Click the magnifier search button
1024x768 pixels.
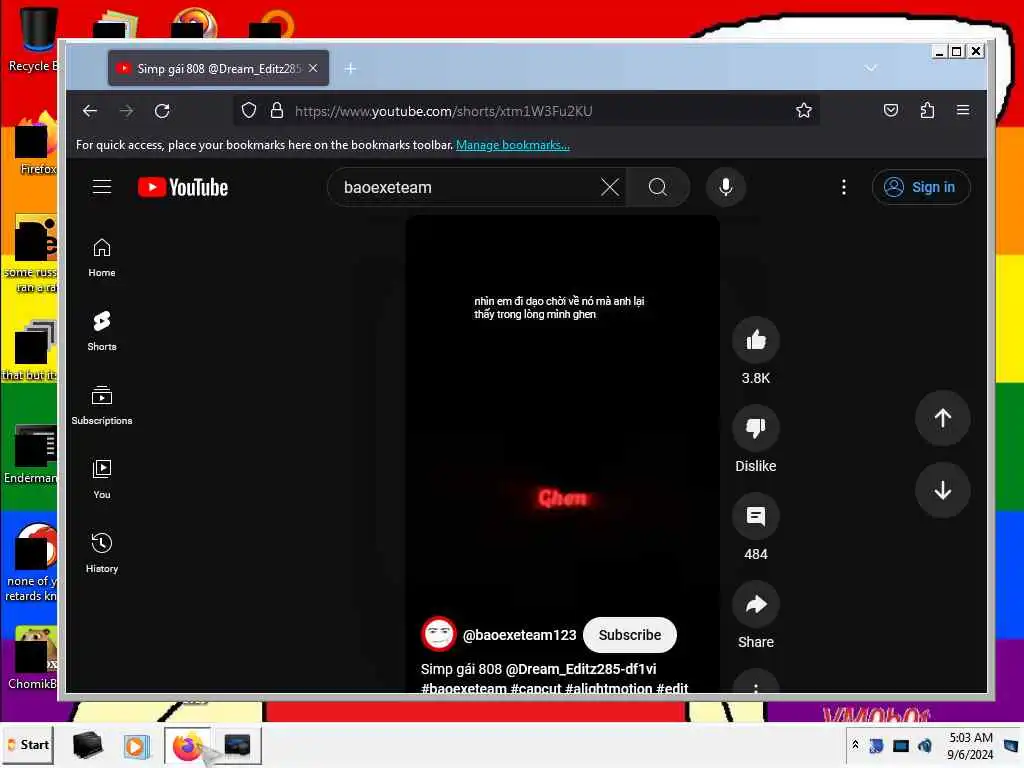tap(658, 187)
